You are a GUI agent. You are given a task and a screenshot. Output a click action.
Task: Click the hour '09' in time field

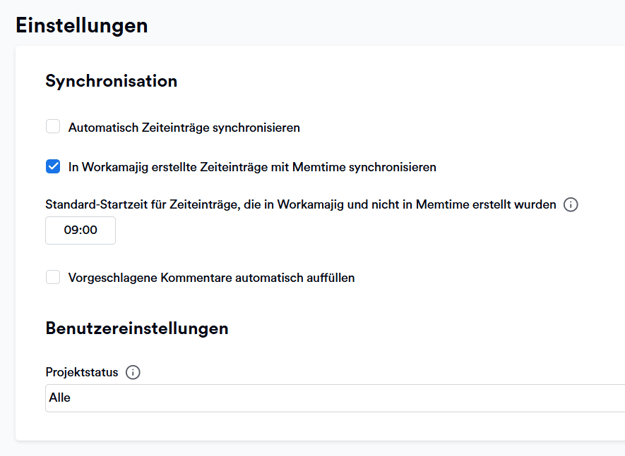click(71, 230)
